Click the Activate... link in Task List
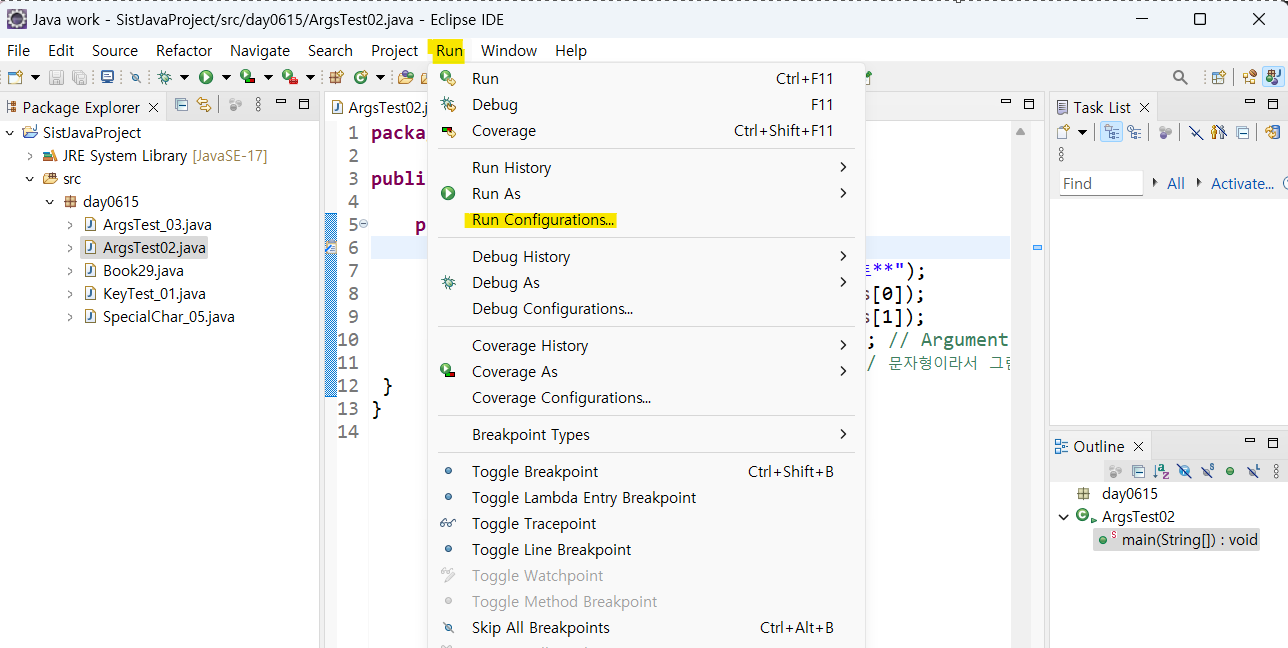This screenshot has width=1288, height=648. pyautogui.click(x=1242, y=183)
